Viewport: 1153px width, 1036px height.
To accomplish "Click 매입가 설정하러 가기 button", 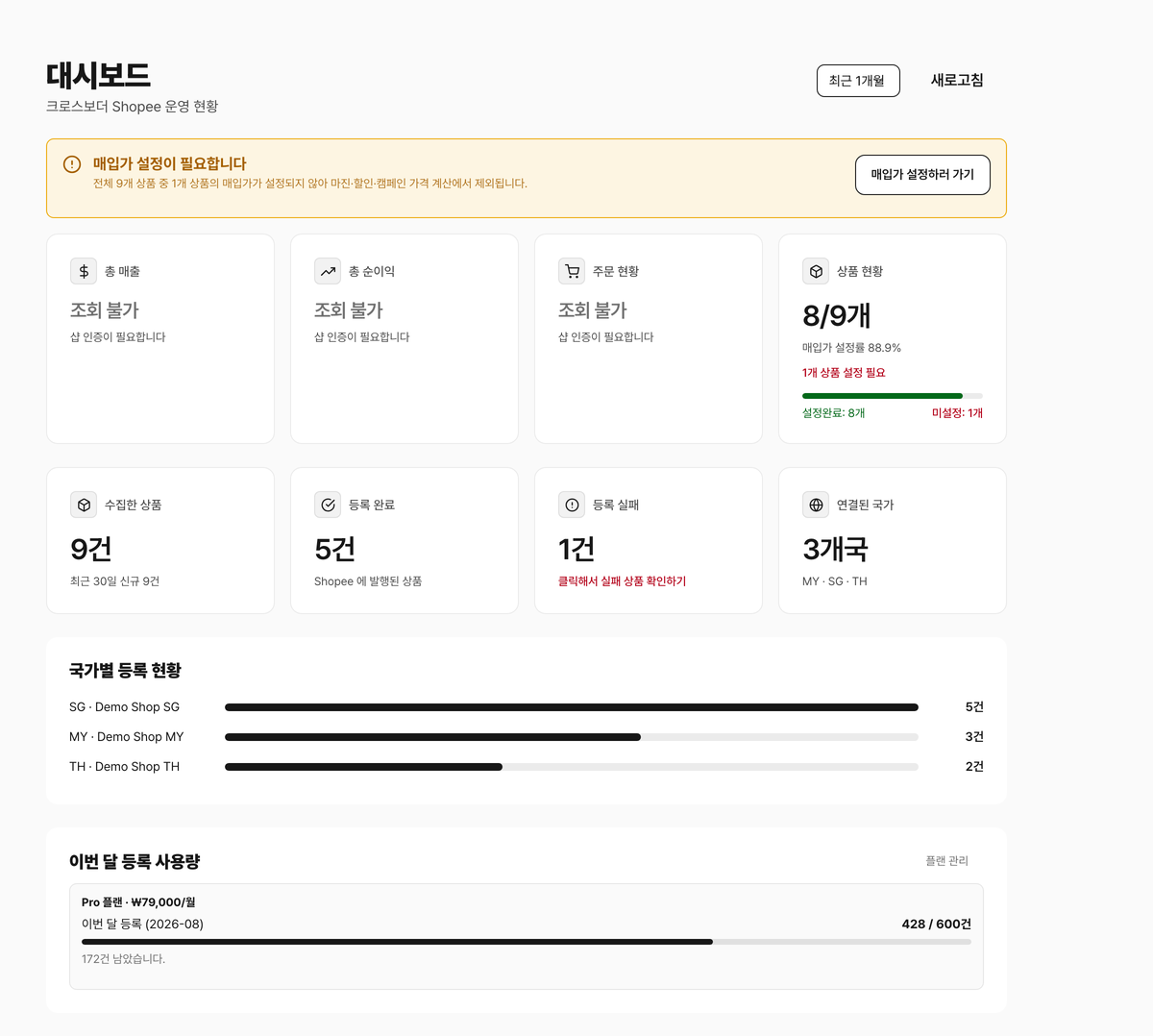I will (x=922, y=175).
